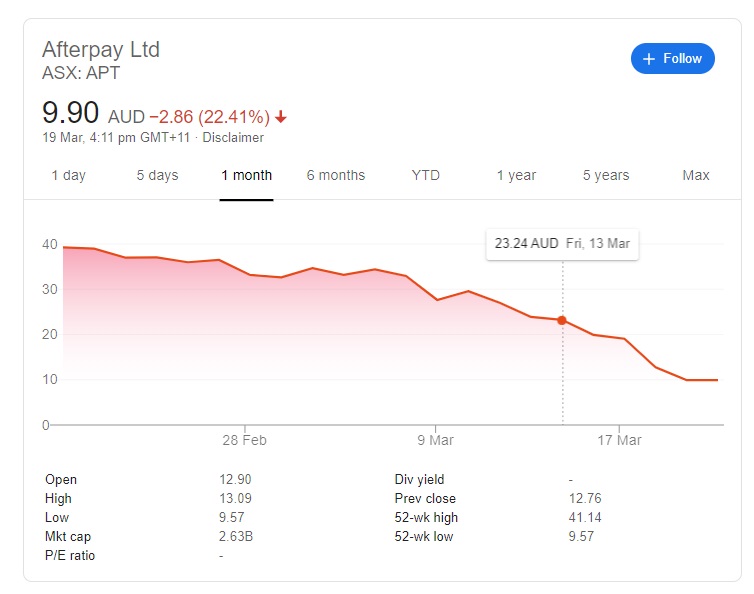The height and width of the screenshot is (594, 754).
Task: Click the 17 Mar date label
Action: [x=620, y=440]
